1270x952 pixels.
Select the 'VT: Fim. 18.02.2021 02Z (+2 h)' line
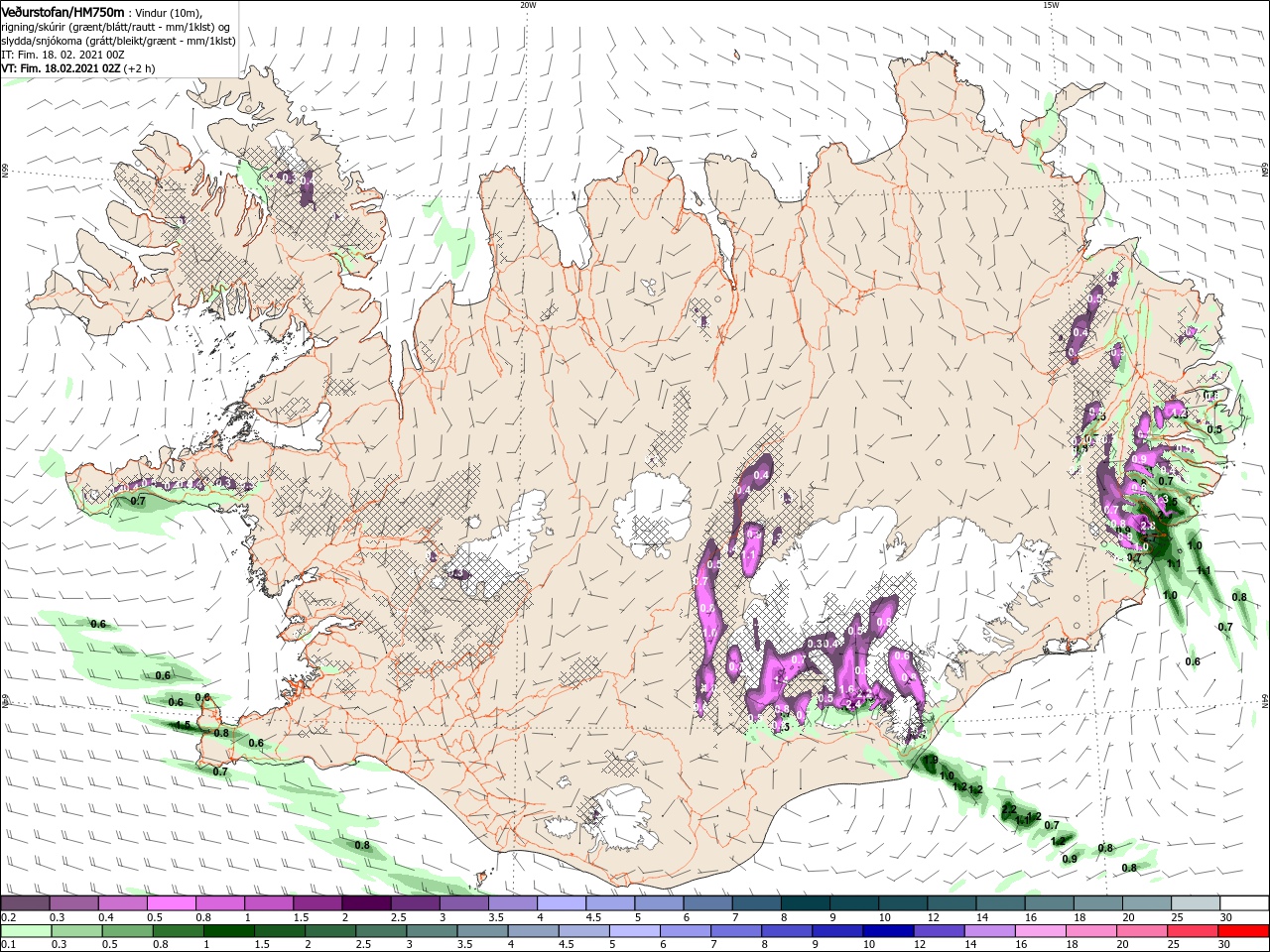pyautogui.click(x=78, y=68)
